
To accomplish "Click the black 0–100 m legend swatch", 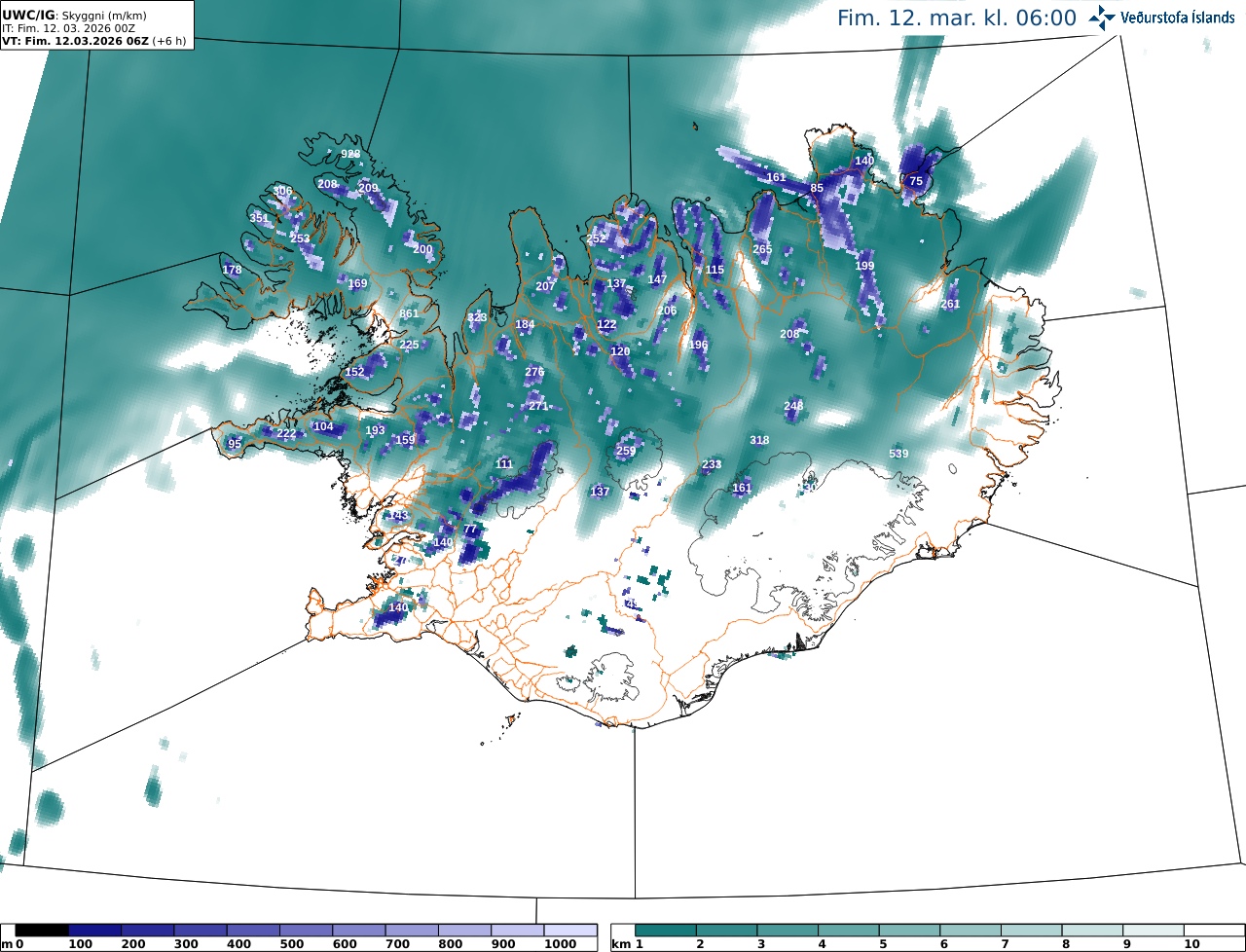I will [x=42, y=931].
